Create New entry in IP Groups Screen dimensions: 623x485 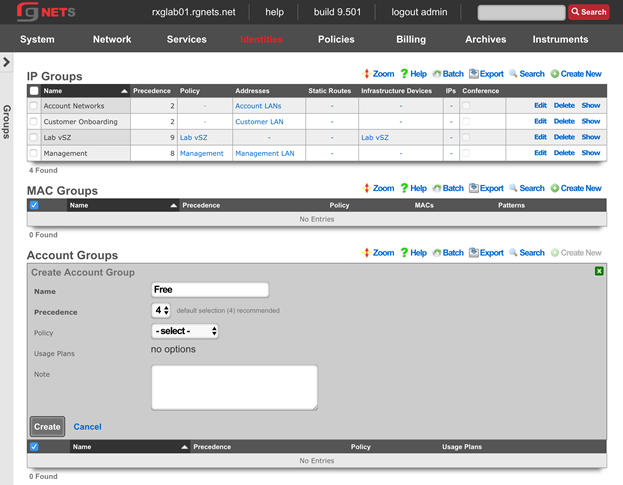(555, 74)
